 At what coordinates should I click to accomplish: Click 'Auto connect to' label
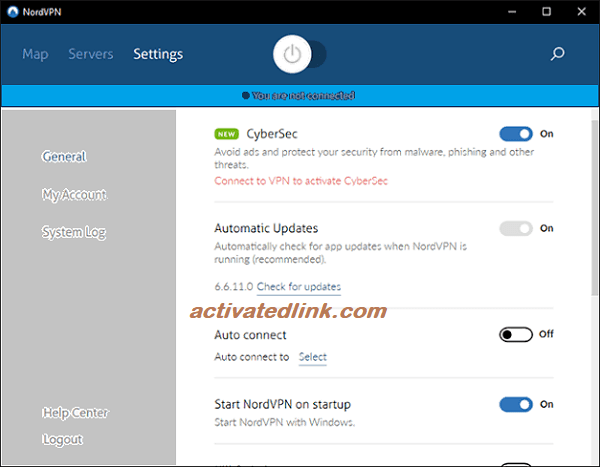[252, 357]
